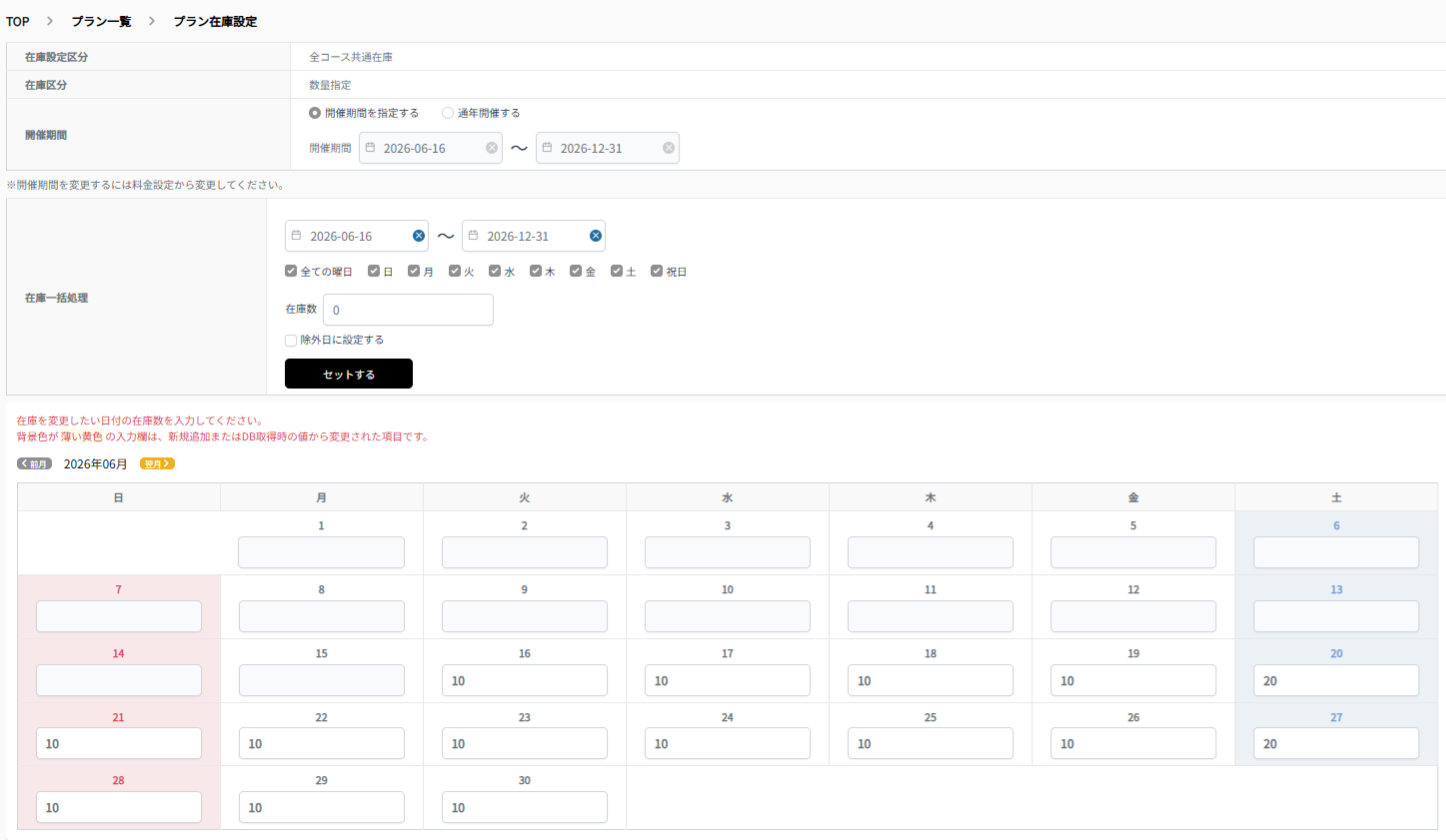This screenshot has height=840, width=1446.
Task: Uncheck the 水 weekday checkbox
Action: (495, 271)
